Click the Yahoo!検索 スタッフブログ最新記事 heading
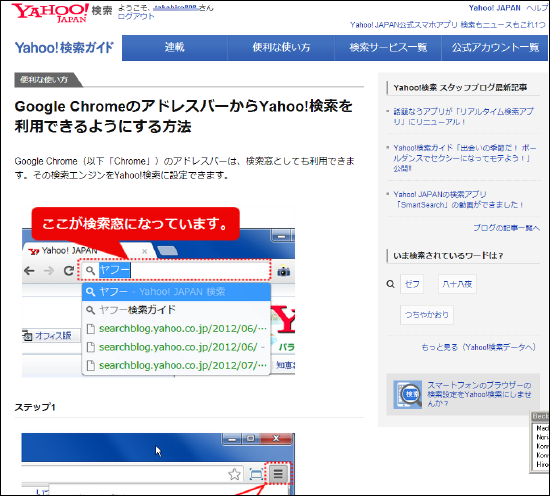Screen dimensions: 550x496 (460, 87)
